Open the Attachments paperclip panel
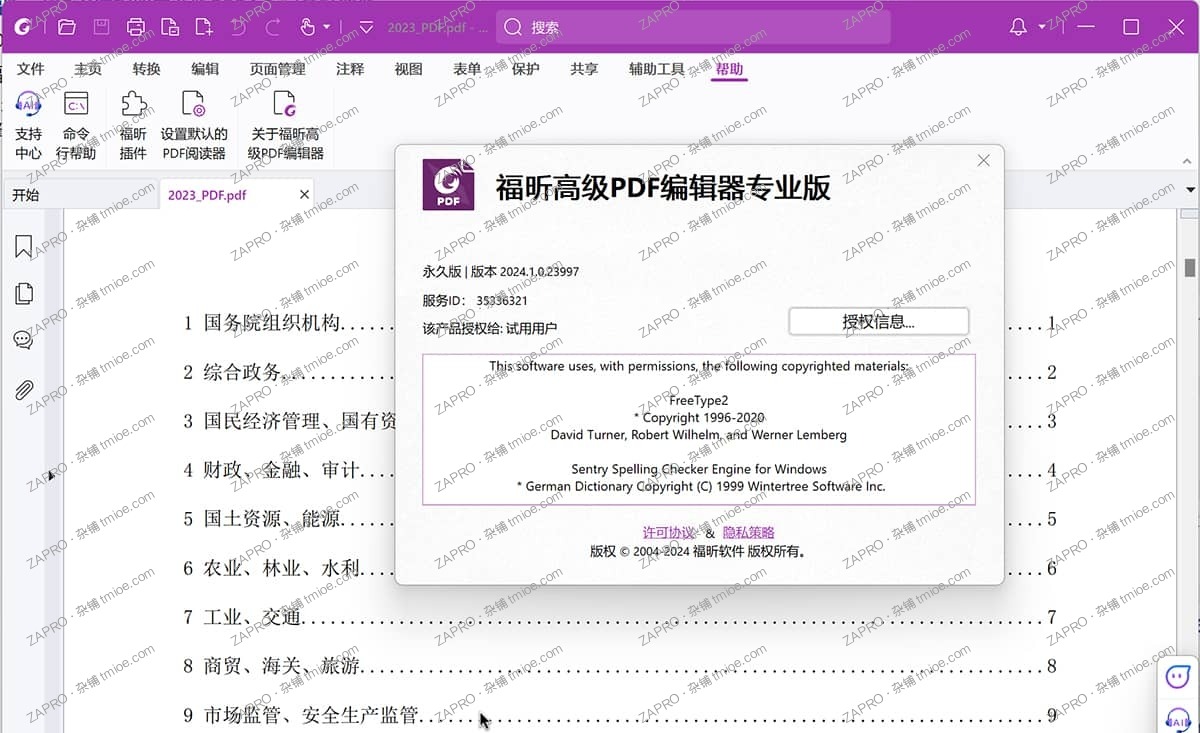1200x733 pixels. click(23, 390)
